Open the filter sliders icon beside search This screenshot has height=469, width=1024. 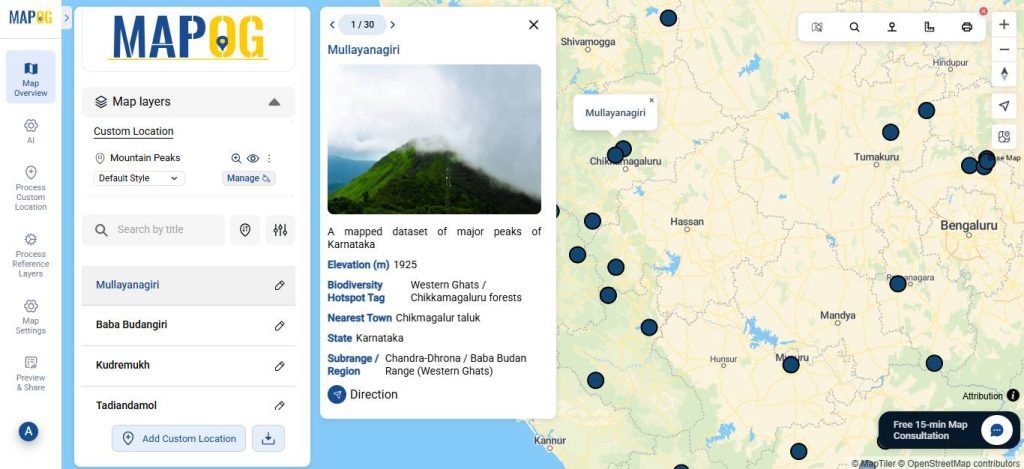pyautogui.click(x=280, y=230)
